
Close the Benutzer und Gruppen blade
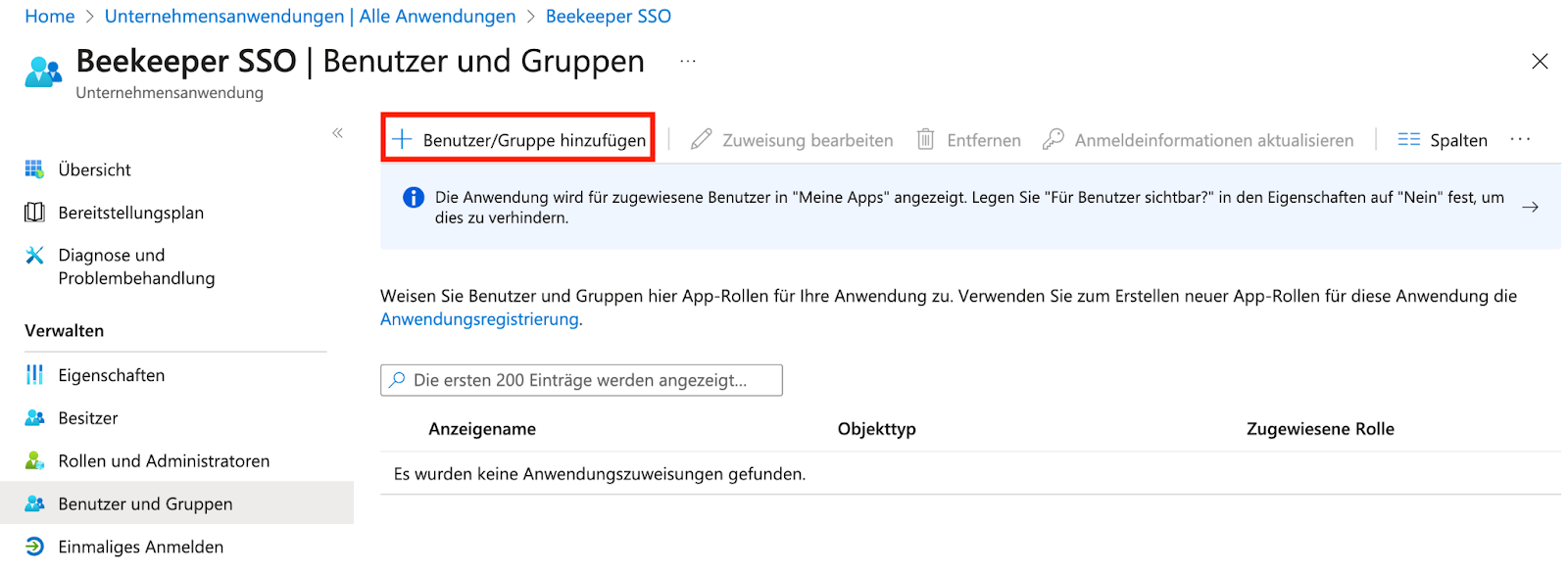1540,61
